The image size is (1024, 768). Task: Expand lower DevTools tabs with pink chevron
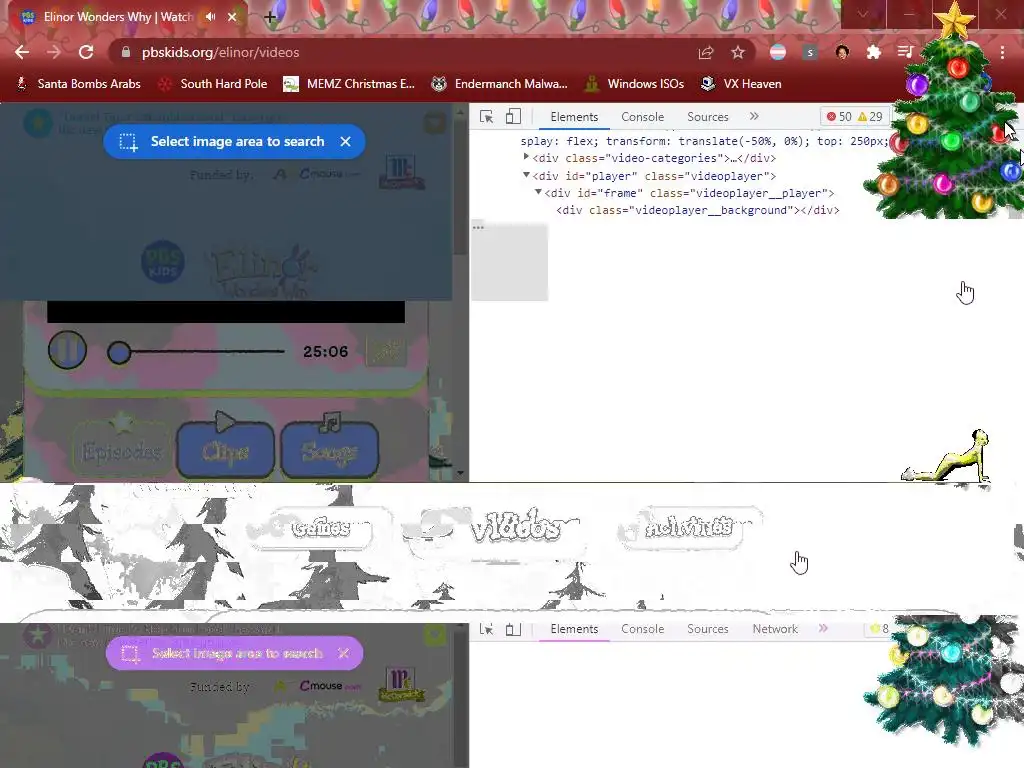(x=823, y=628)
